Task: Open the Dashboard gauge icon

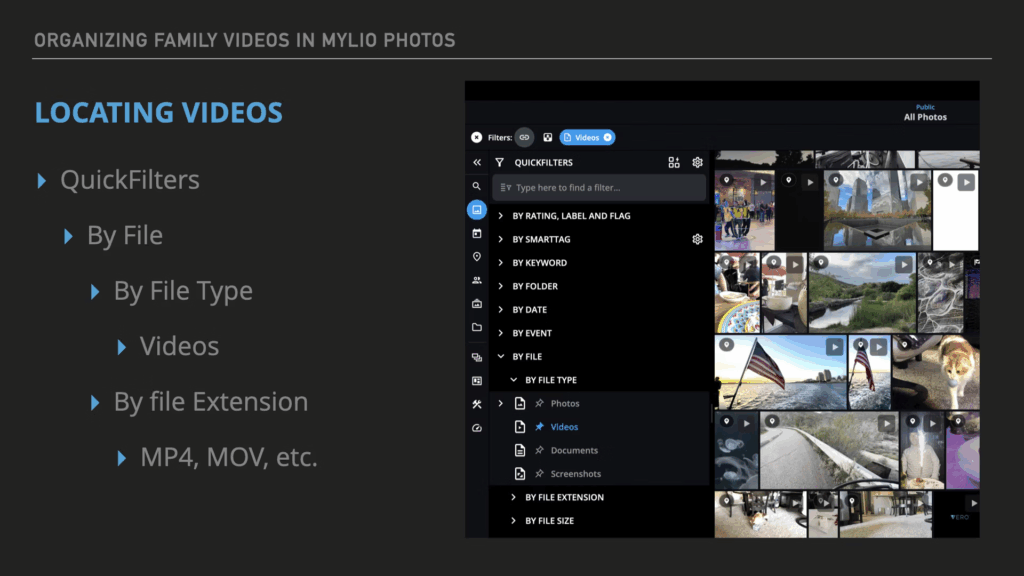Action: point(477,428)
